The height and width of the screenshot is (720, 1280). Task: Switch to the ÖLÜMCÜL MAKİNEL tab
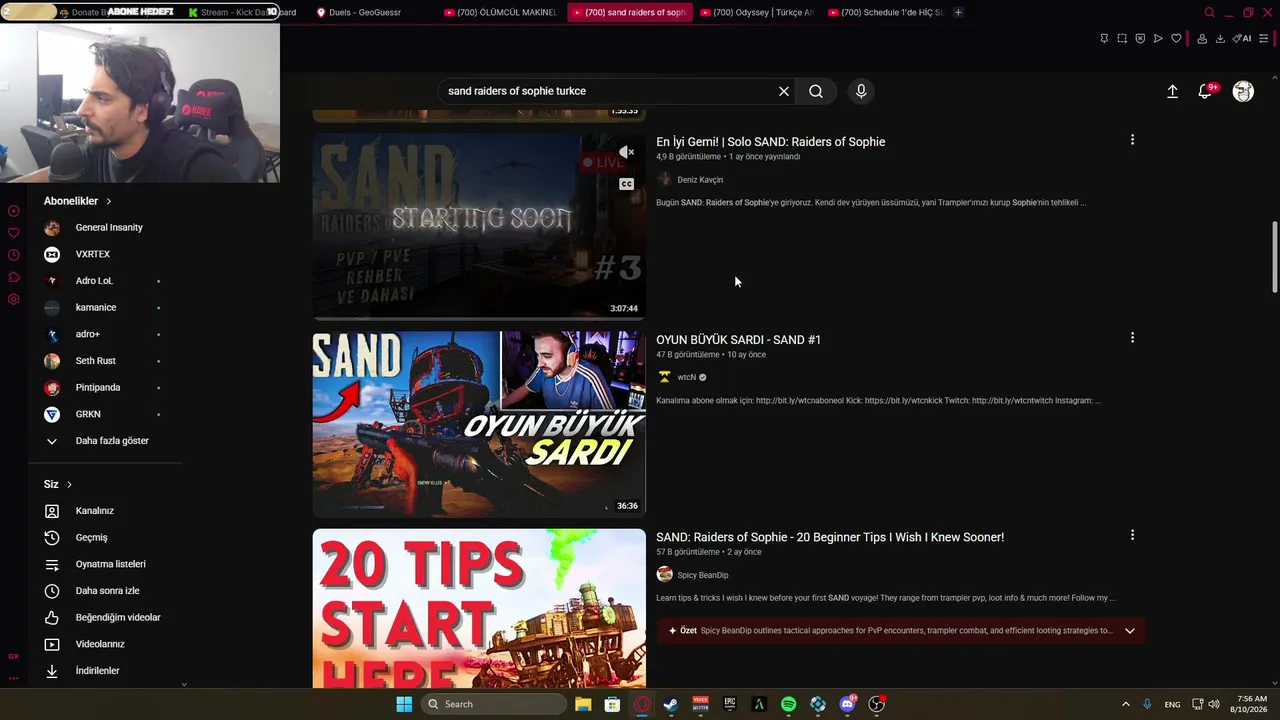click(500, 12)
